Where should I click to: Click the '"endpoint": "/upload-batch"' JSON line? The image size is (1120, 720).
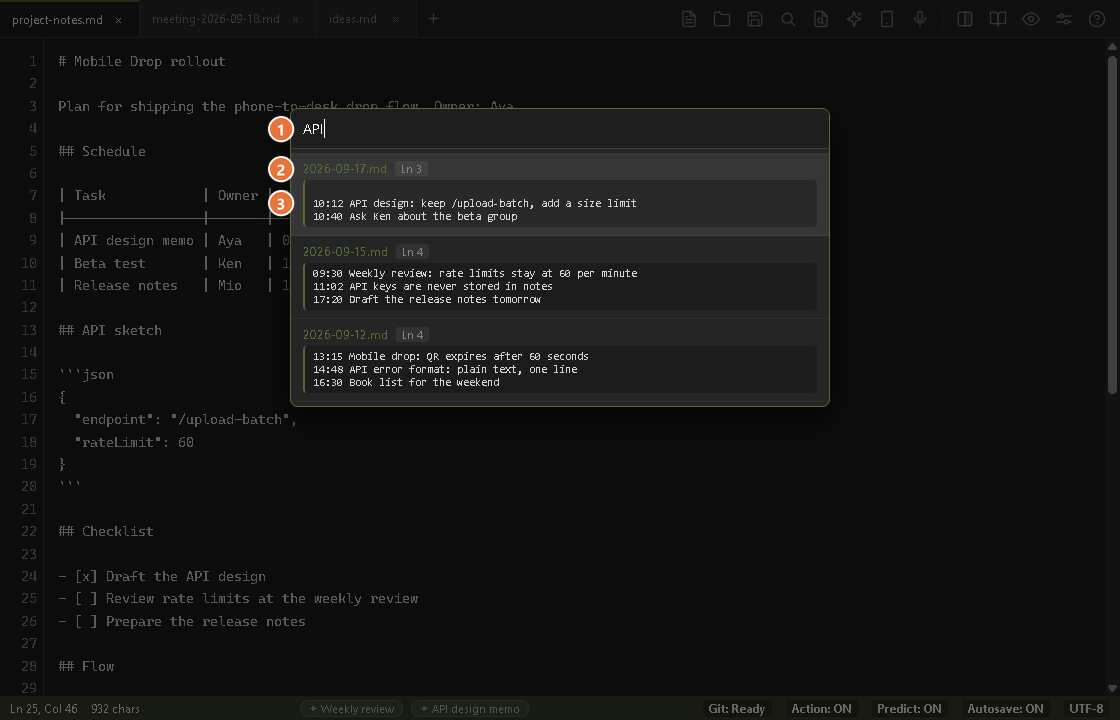(x=186, y=419)
